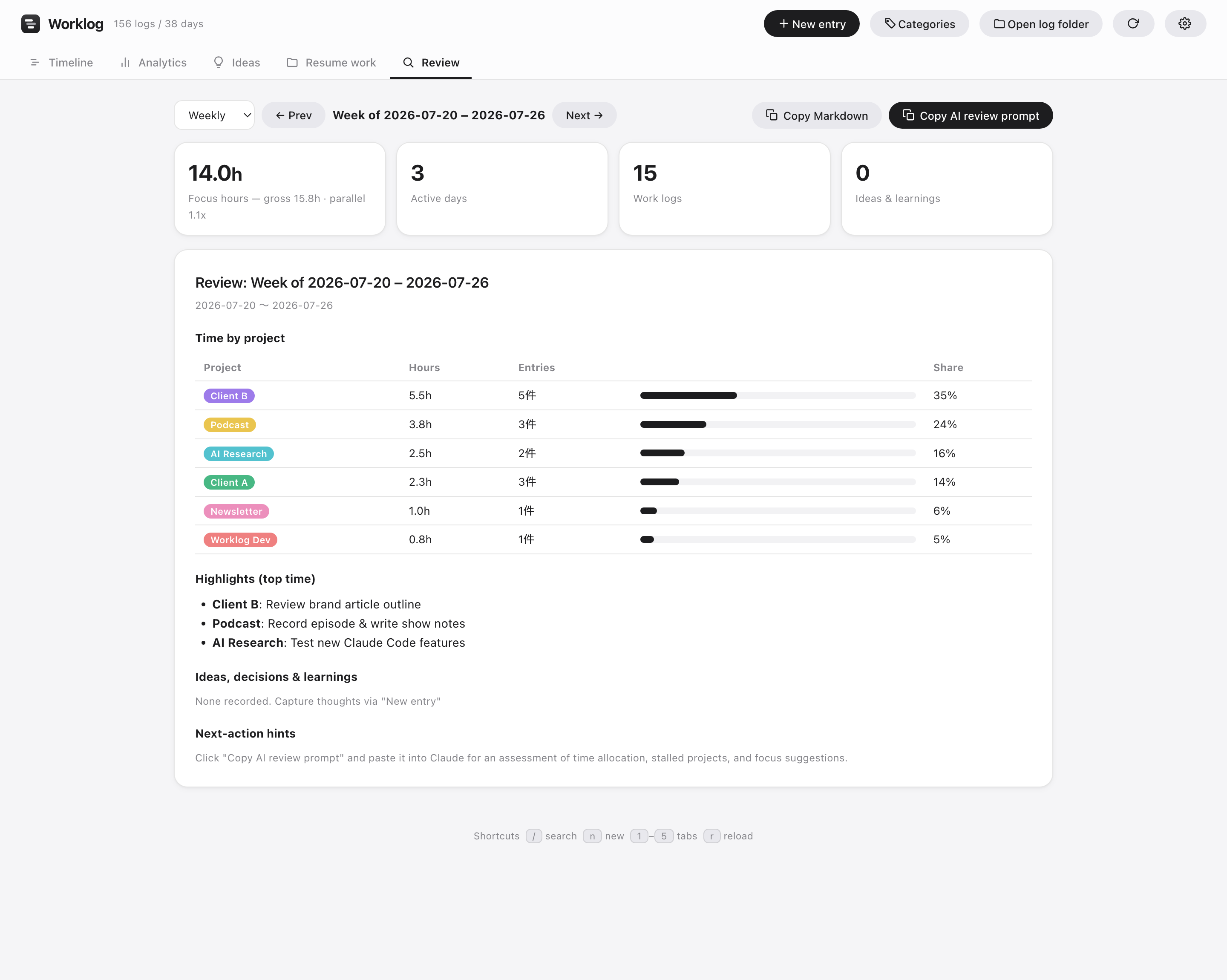
Task: Click the Podcast share progress bar
Action: [x=778, y=424]
